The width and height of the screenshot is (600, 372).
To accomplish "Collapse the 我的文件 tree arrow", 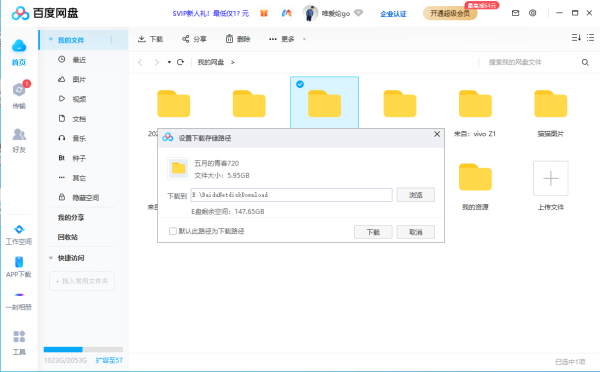I will click(51, 39).
